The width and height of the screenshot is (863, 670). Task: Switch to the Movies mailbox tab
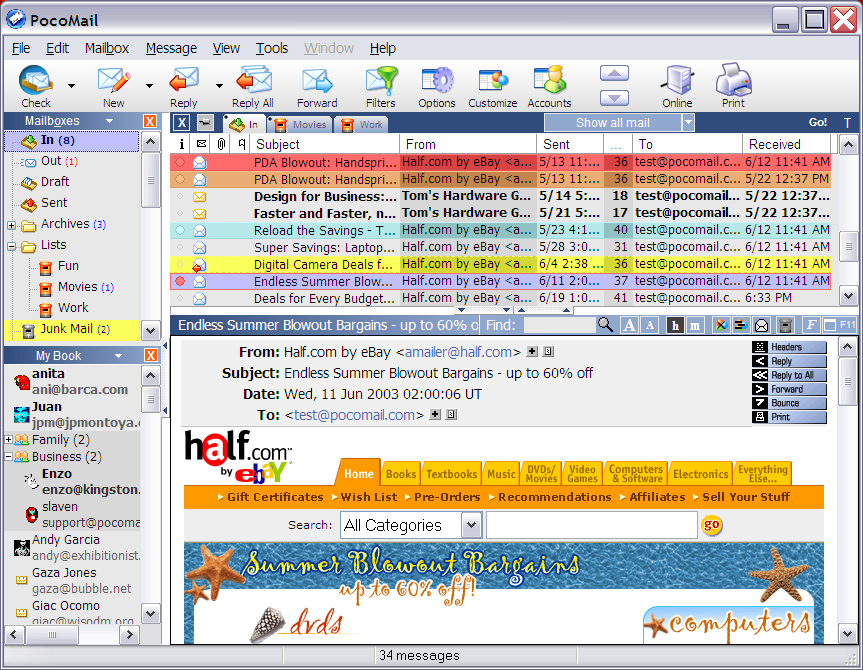301,124
